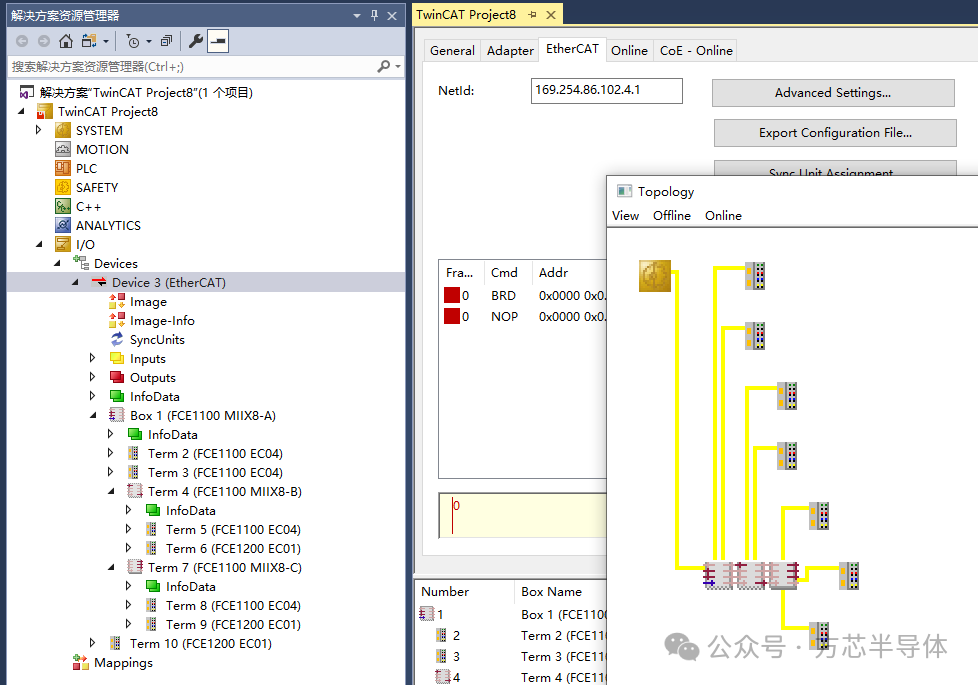The image size is (978, 685).
Task: Open the pending changes filter clock icon
Action: [133, 41]
